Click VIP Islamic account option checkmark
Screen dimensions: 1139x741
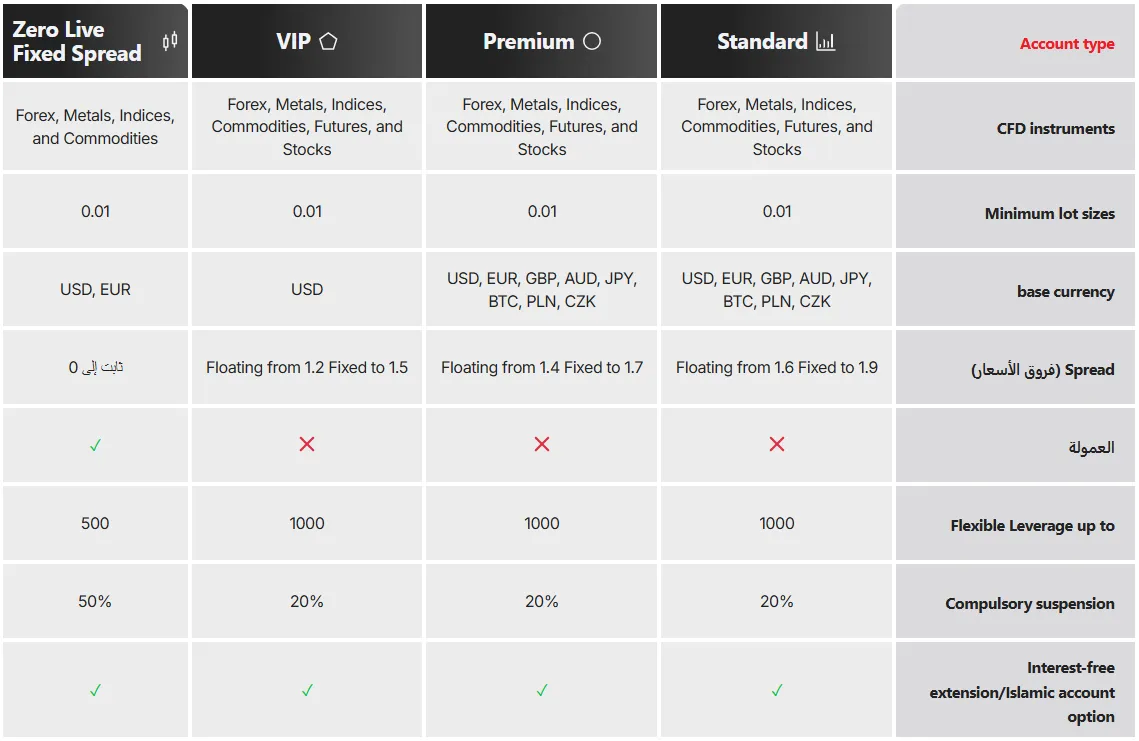(x=307, y=690)
